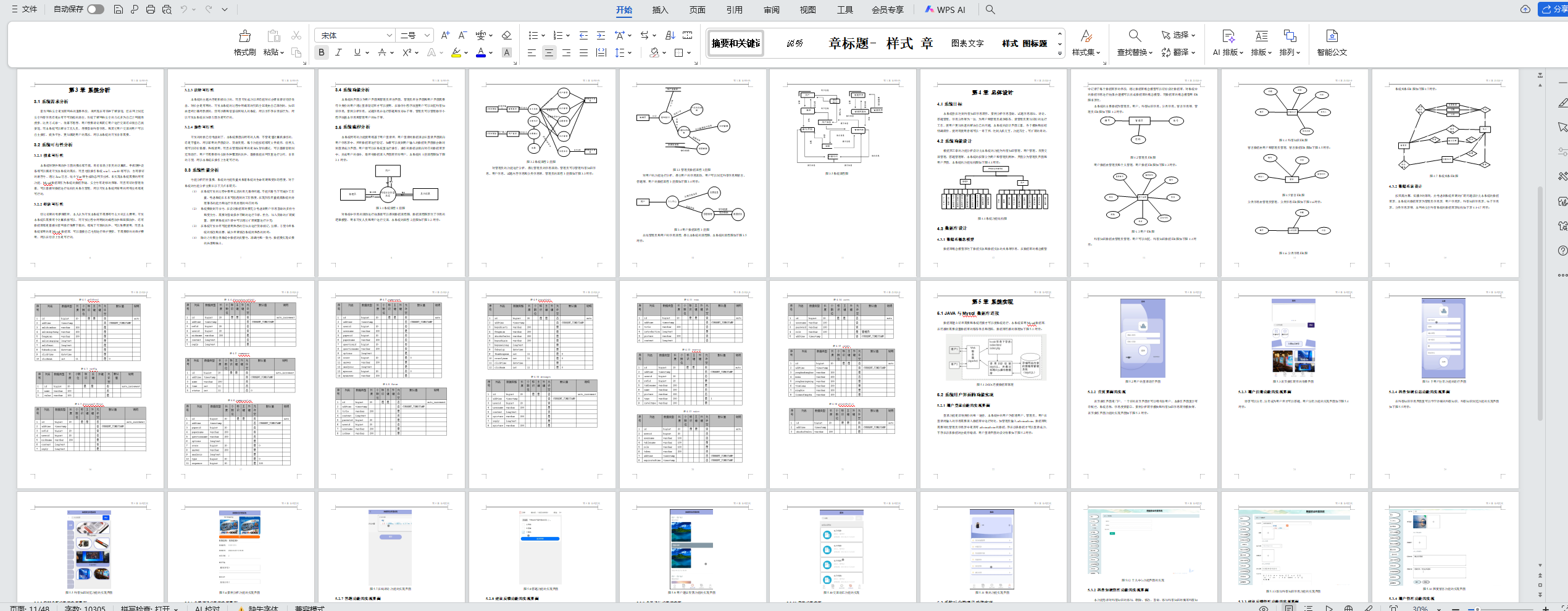Image resolution: width=1568 pixels, height=611 pixels.
Task: Apply 图表文字 style
Action: coord(967,43)
